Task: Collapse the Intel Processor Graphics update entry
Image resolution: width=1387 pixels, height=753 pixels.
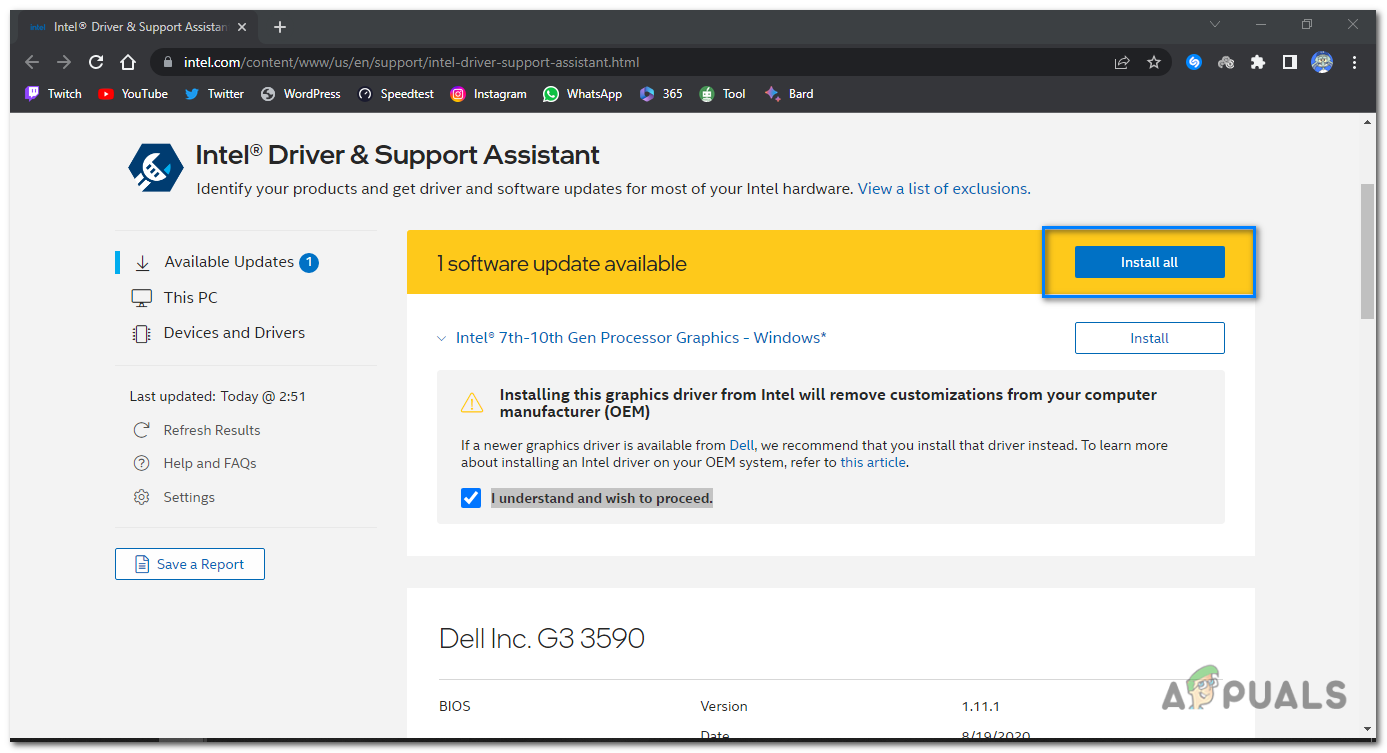Action: point(442,338)
